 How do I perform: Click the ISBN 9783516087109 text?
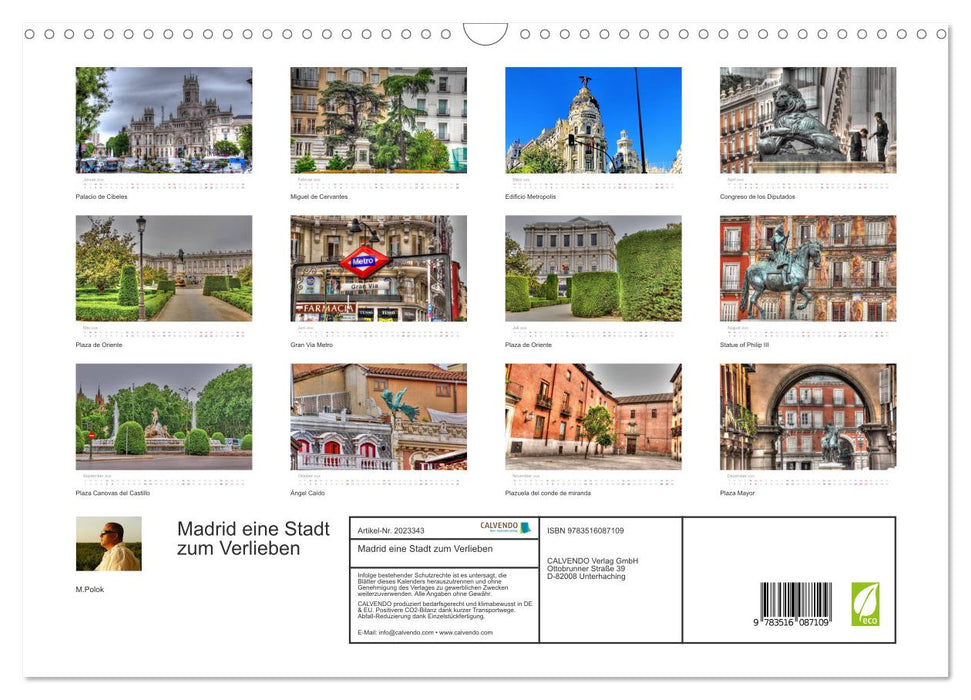[x=587, y=528]
